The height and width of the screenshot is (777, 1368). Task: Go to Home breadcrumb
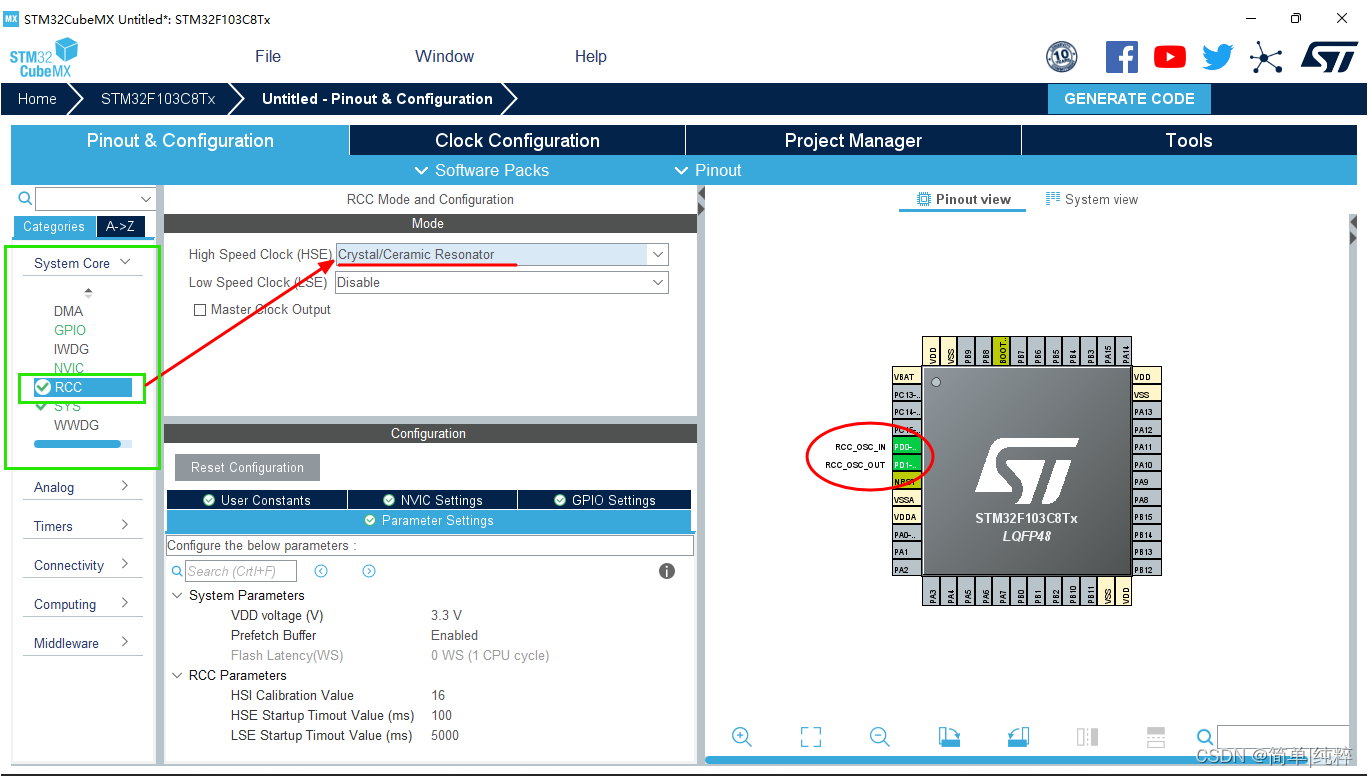coord(37,99)
